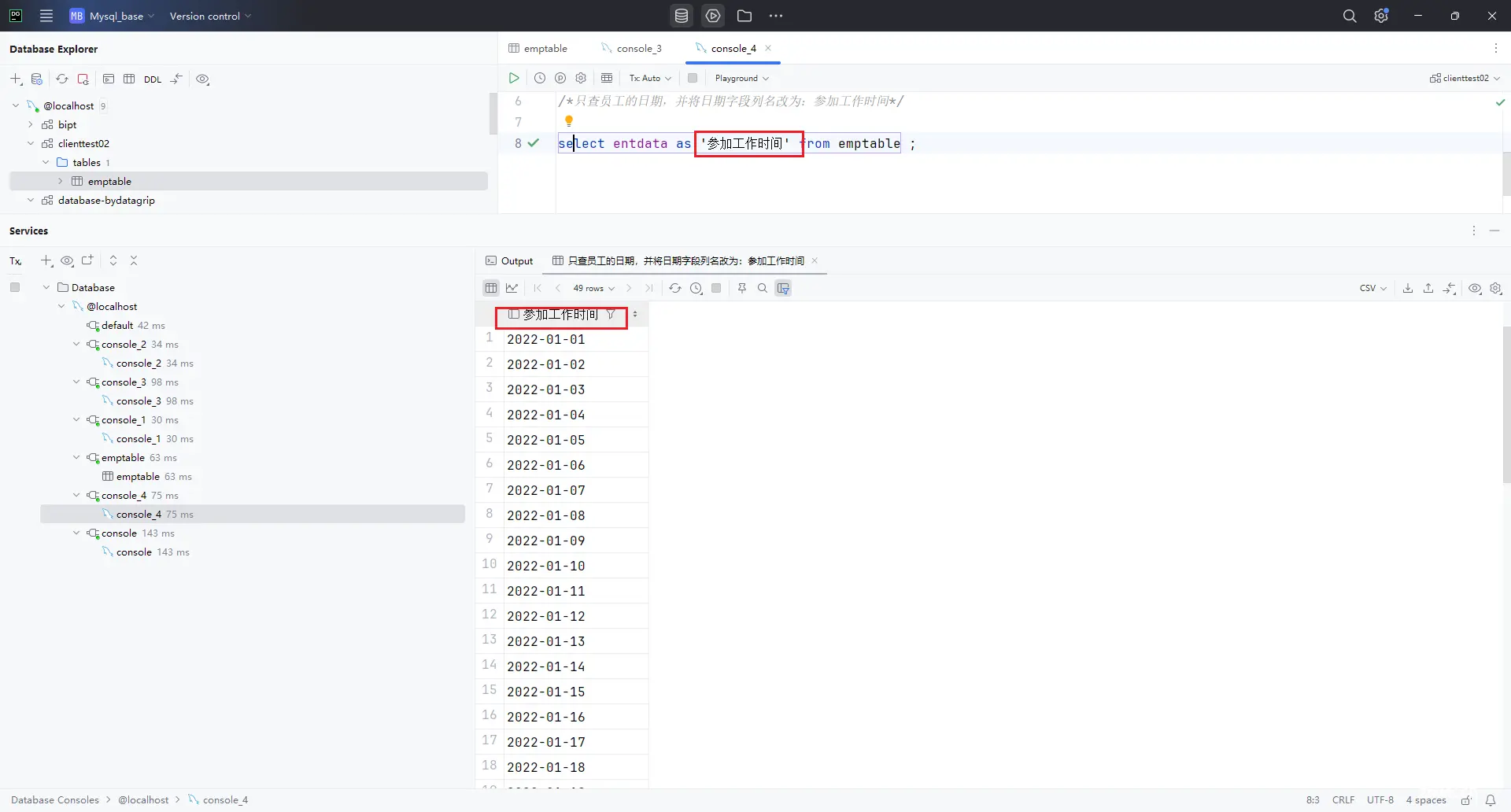1511x812 pixels.
Task: Open the clienttest02 schema selector dropdown
Action: click(1465, 78)
